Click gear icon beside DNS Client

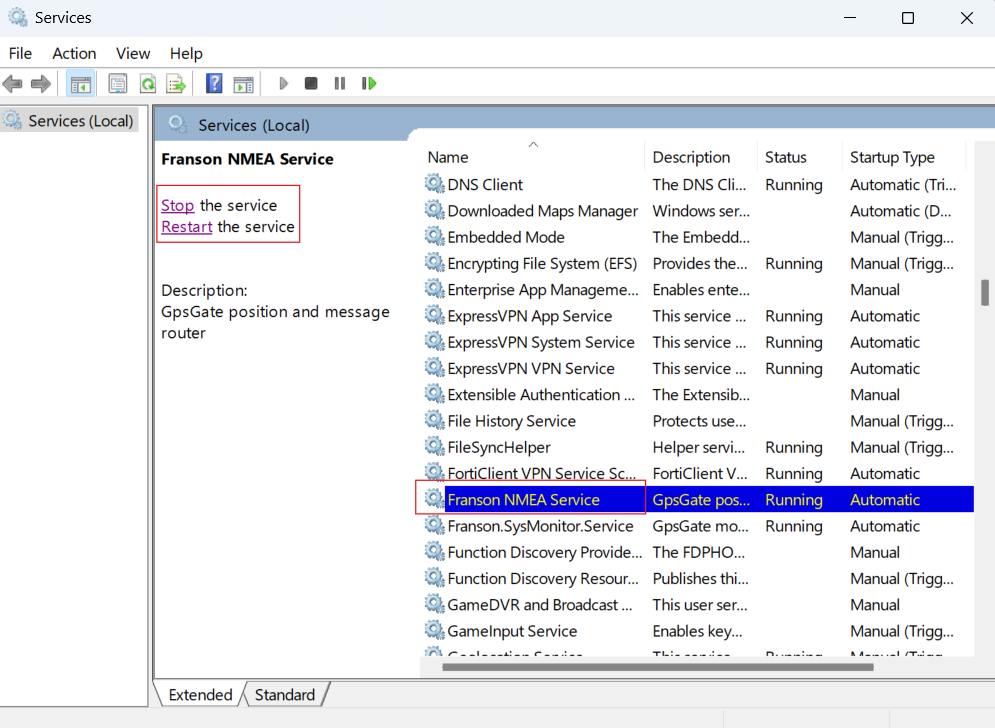(434, 184)
